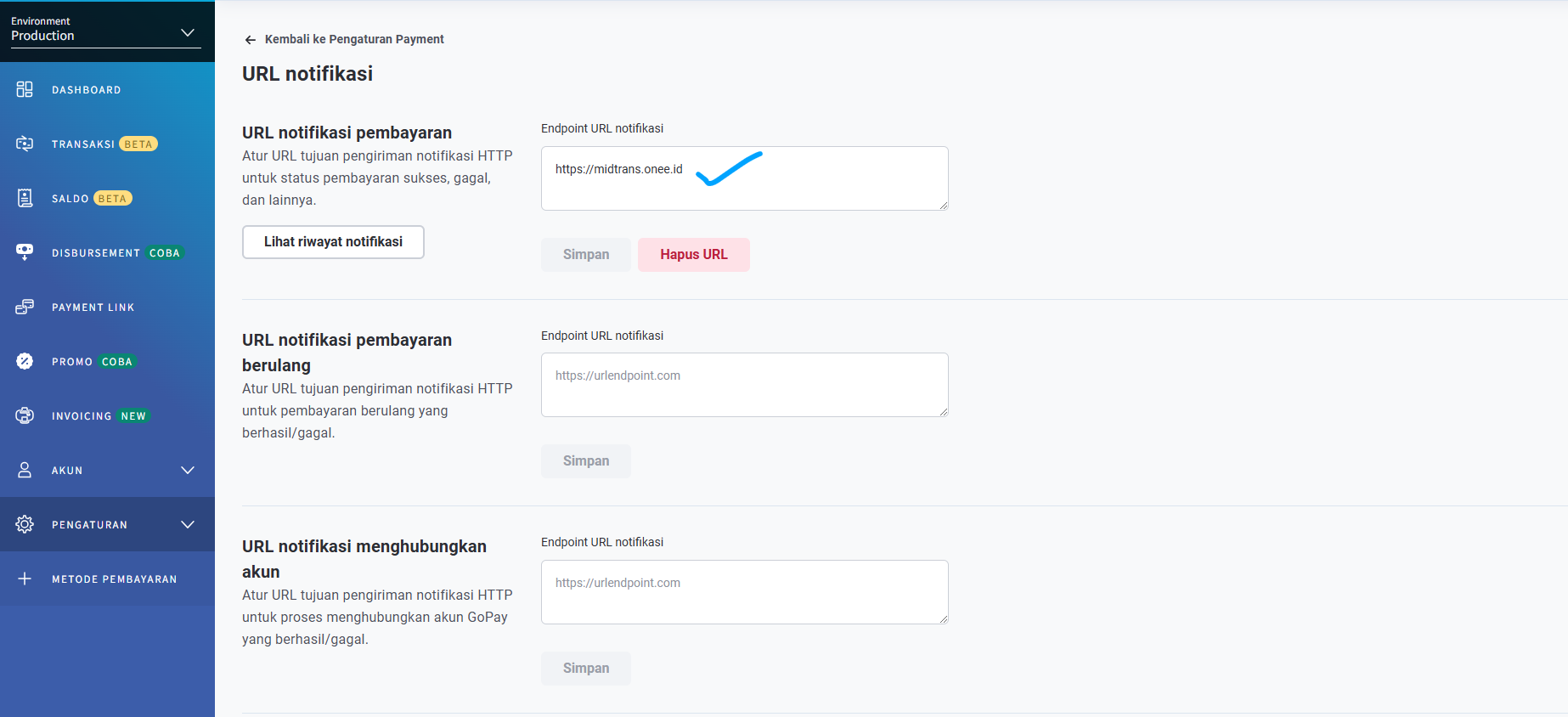Focus the recurring payment notification URL field
Screen dimensions: 1568x717
[x=744, y=385]
